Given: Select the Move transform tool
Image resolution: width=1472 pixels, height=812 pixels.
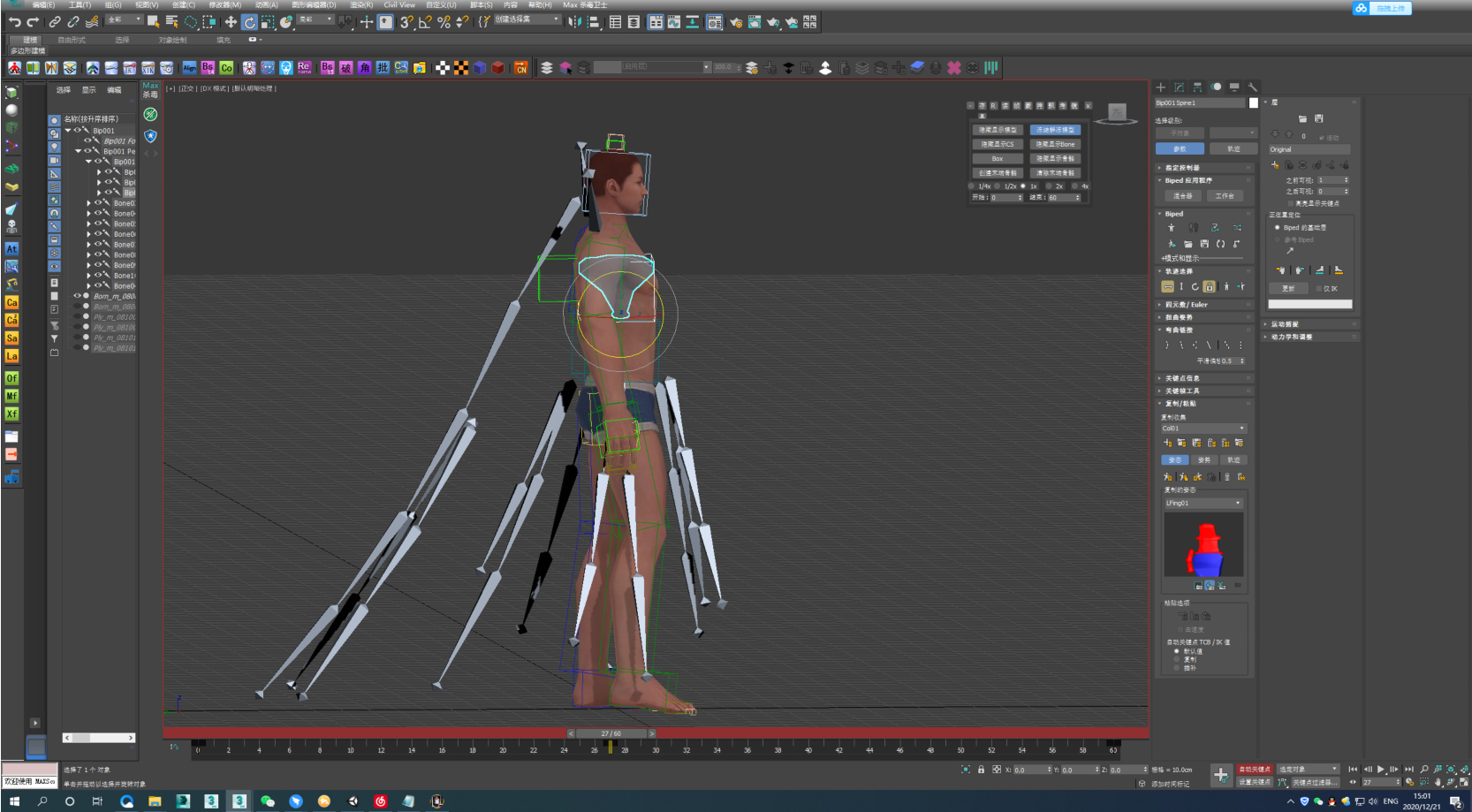Looking at the screenshot, I should [231, 22].
